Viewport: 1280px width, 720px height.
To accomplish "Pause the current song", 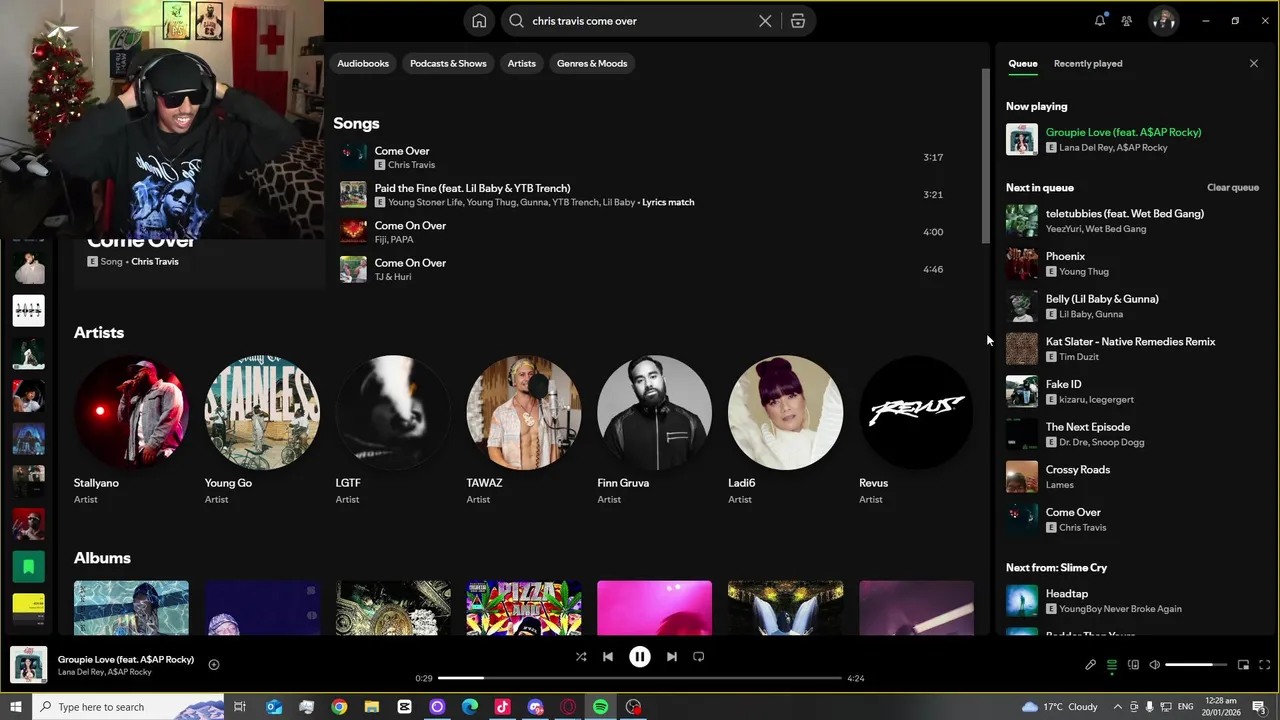I will [640, 657].
